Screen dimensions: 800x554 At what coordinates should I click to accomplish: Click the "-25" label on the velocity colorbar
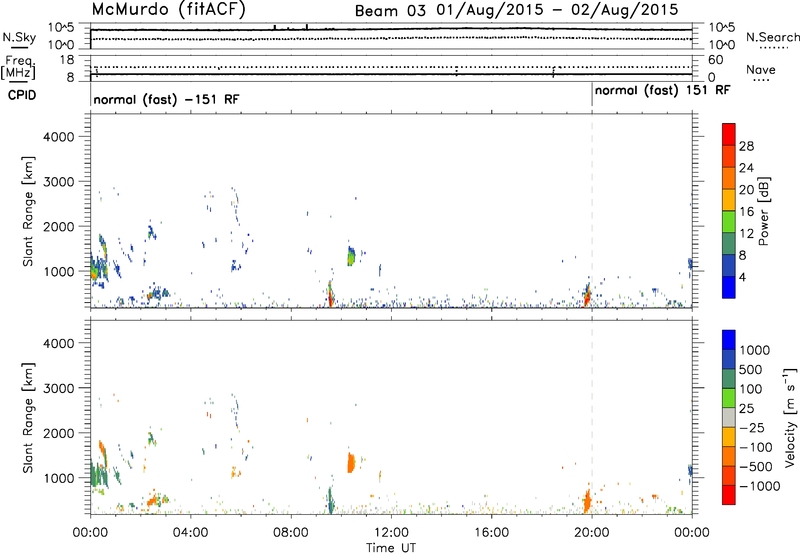click(751, 427)
